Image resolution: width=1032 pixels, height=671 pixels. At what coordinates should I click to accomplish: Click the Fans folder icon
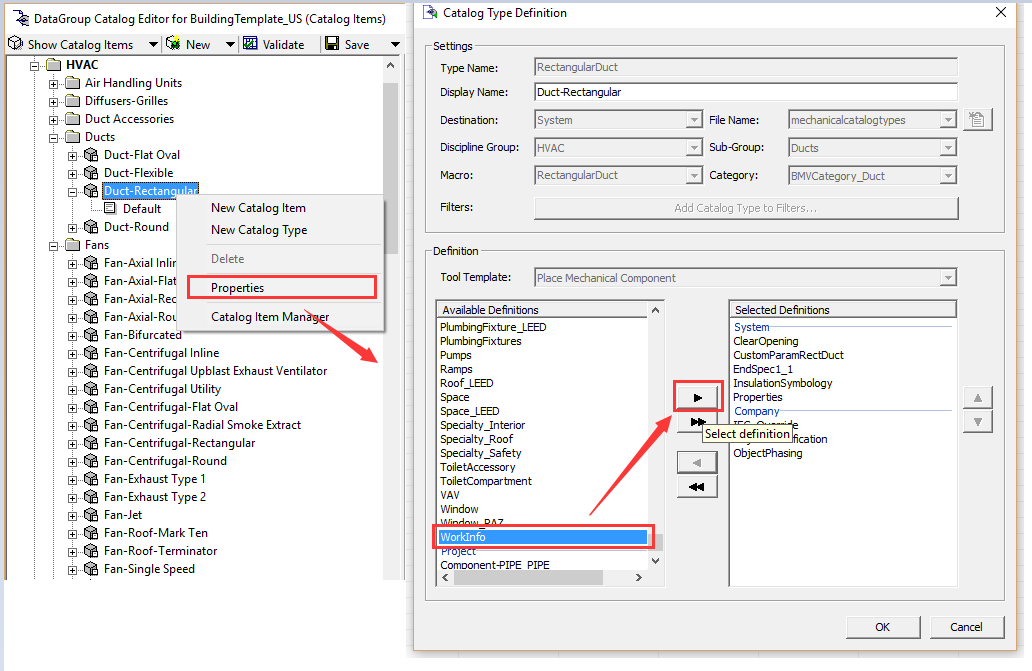tap(72, 245)
